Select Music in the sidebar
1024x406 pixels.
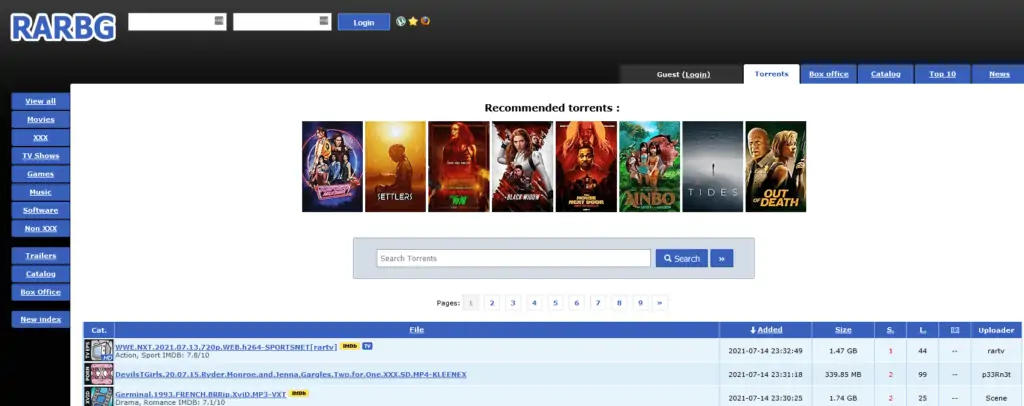(40, 193)
